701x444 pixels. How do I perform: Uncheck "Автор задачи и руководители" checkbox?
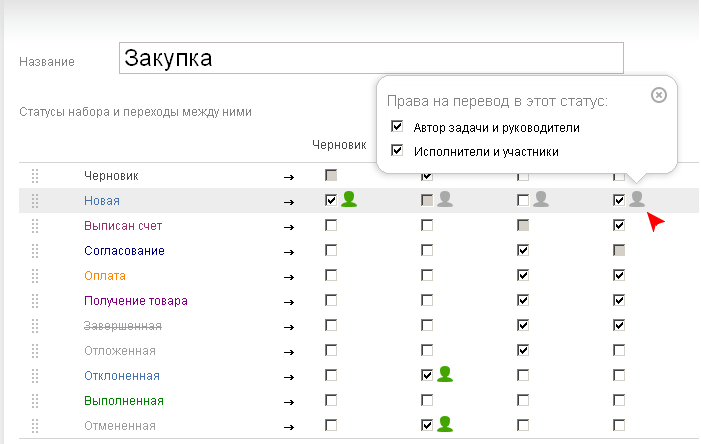[397, 127]
